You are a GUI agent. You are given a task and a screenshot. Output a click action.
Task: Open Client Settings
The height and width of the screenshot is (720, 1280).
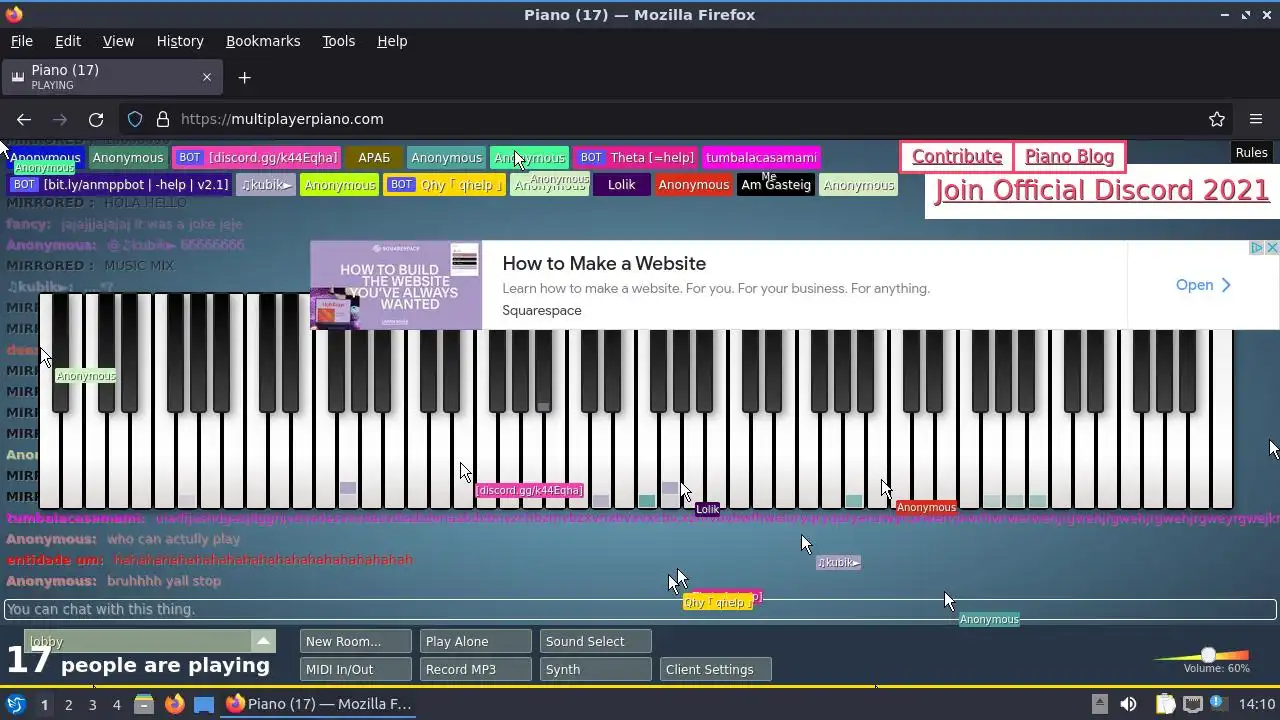pyautogui.click(x=715, y=670)
